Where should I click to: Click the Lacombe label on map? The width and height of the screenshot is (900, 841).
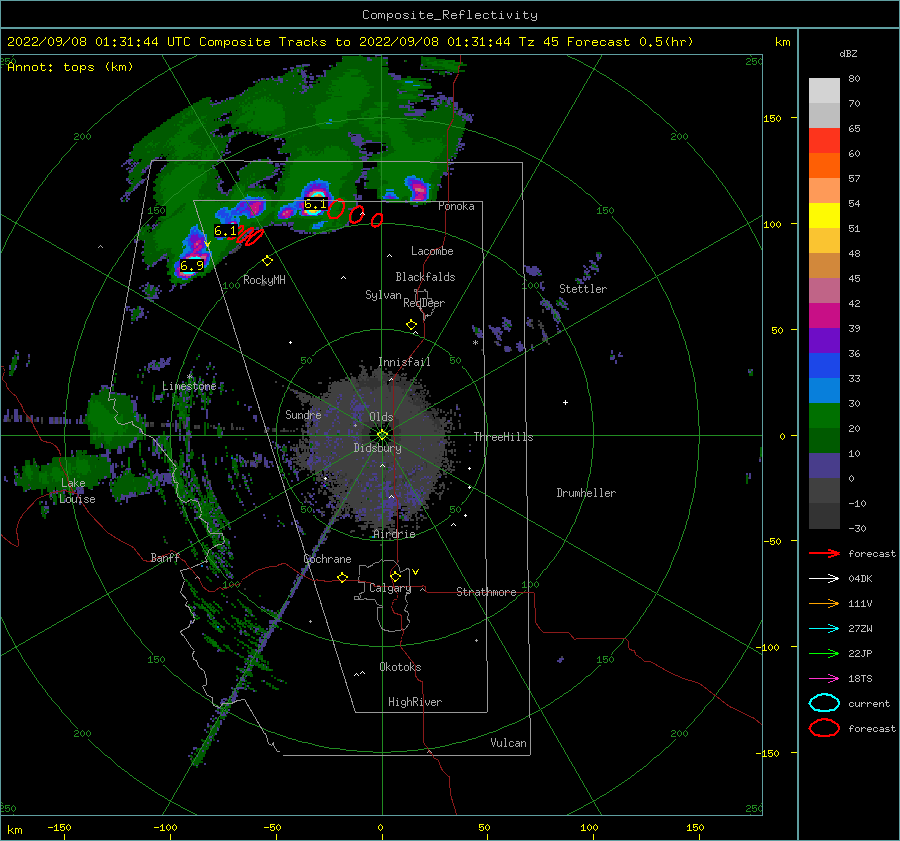pos(432,251)
